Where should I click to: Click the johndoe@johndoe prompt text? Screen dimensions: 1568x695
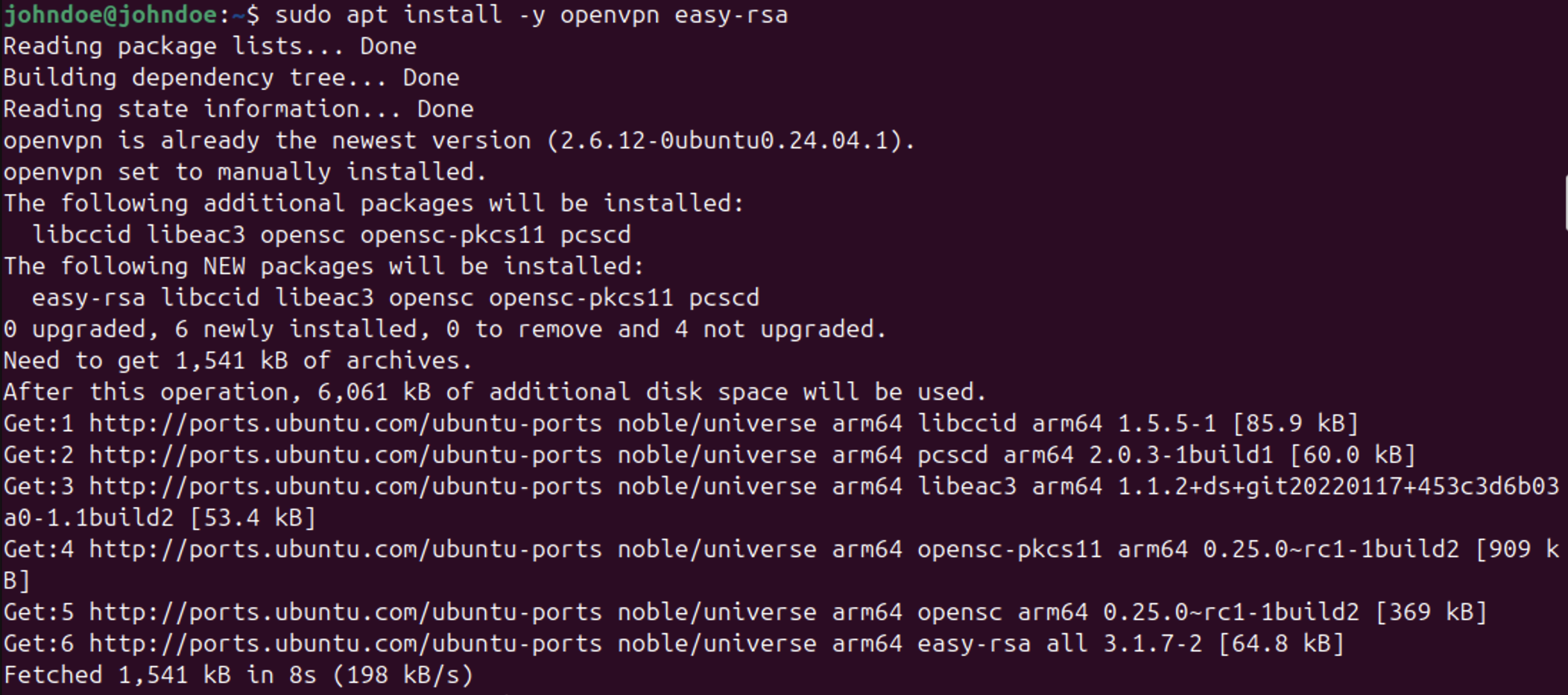111,15
